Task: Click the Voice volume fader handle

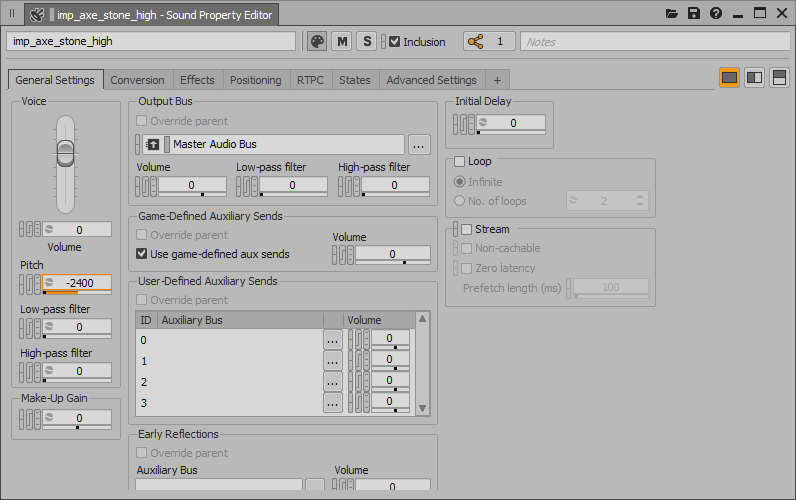Action: [65, 153]
